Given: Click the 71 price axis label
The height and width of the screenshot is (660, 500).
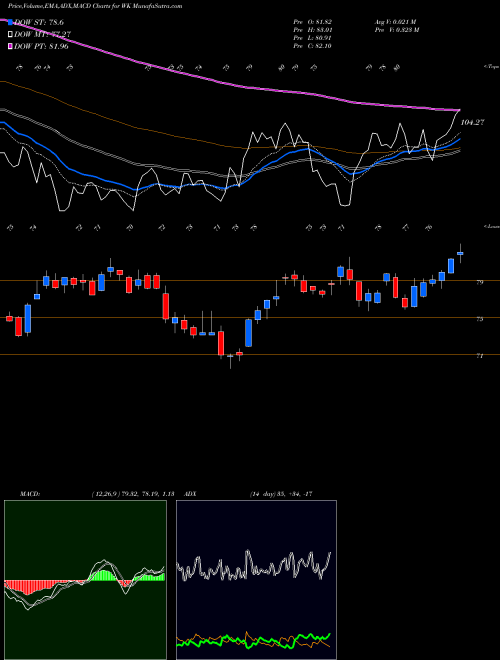Looking at the screenshot, I should click(479, 357).
